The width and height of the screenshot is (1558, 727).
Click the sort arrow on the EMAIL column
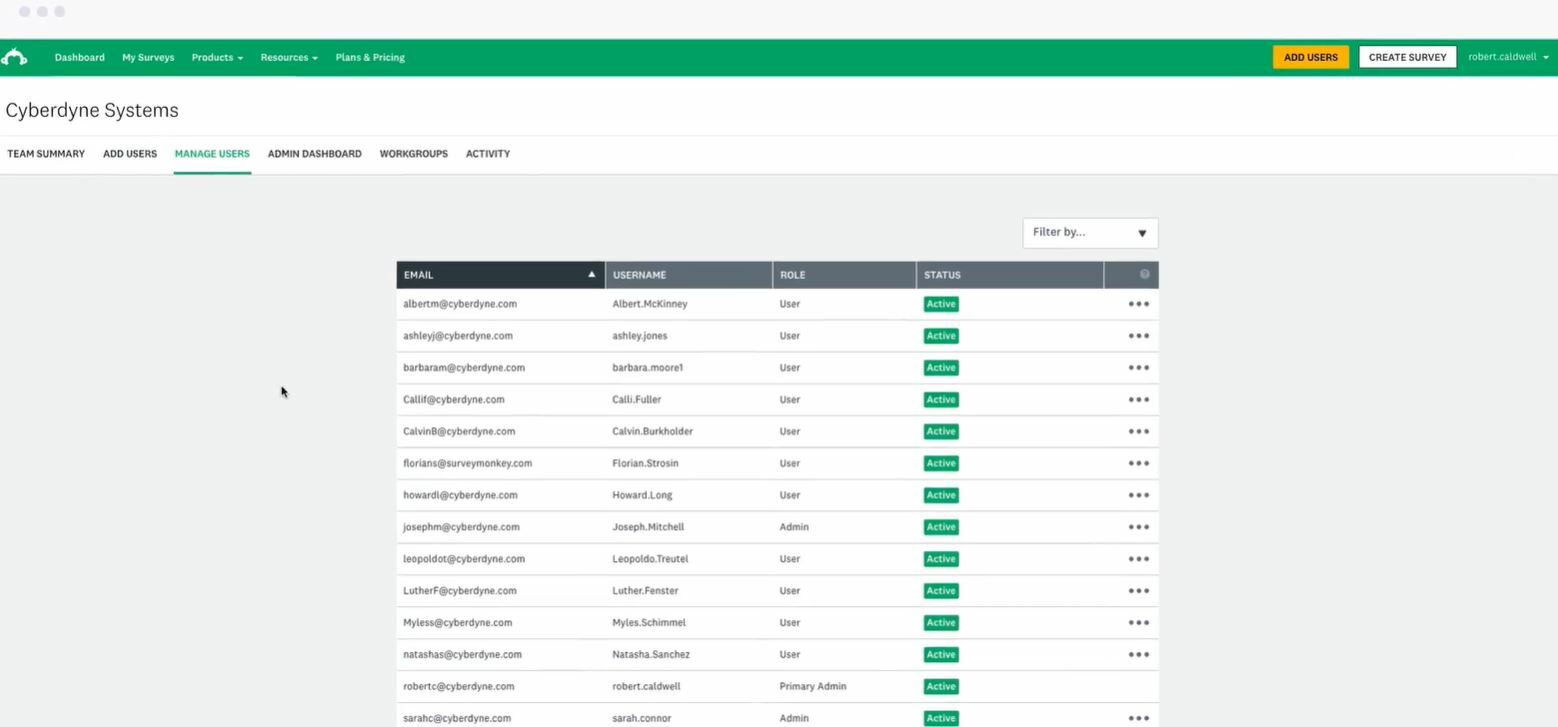pos(591,273)
